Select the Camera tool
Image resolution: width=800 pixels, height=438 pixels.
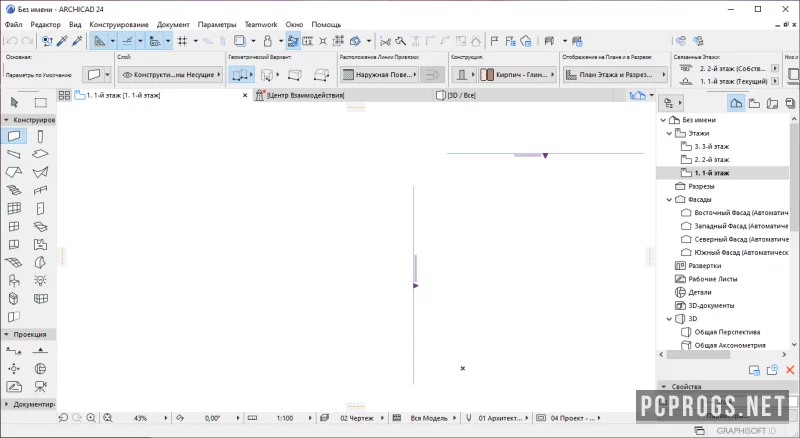pyautogui.click(x=40, y=386)
